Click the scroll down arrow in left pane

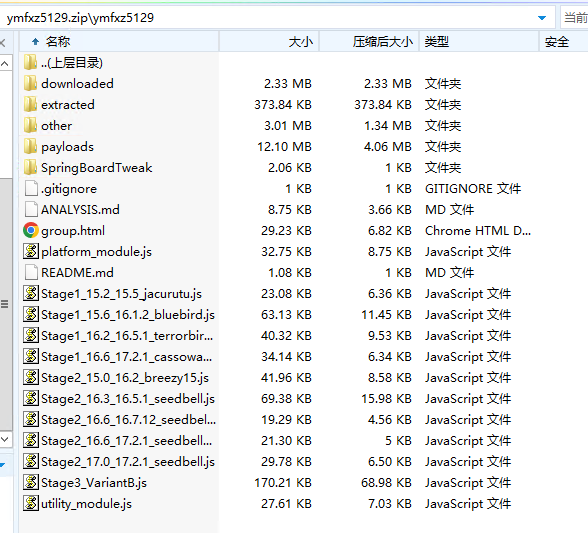tap(5, 439)
